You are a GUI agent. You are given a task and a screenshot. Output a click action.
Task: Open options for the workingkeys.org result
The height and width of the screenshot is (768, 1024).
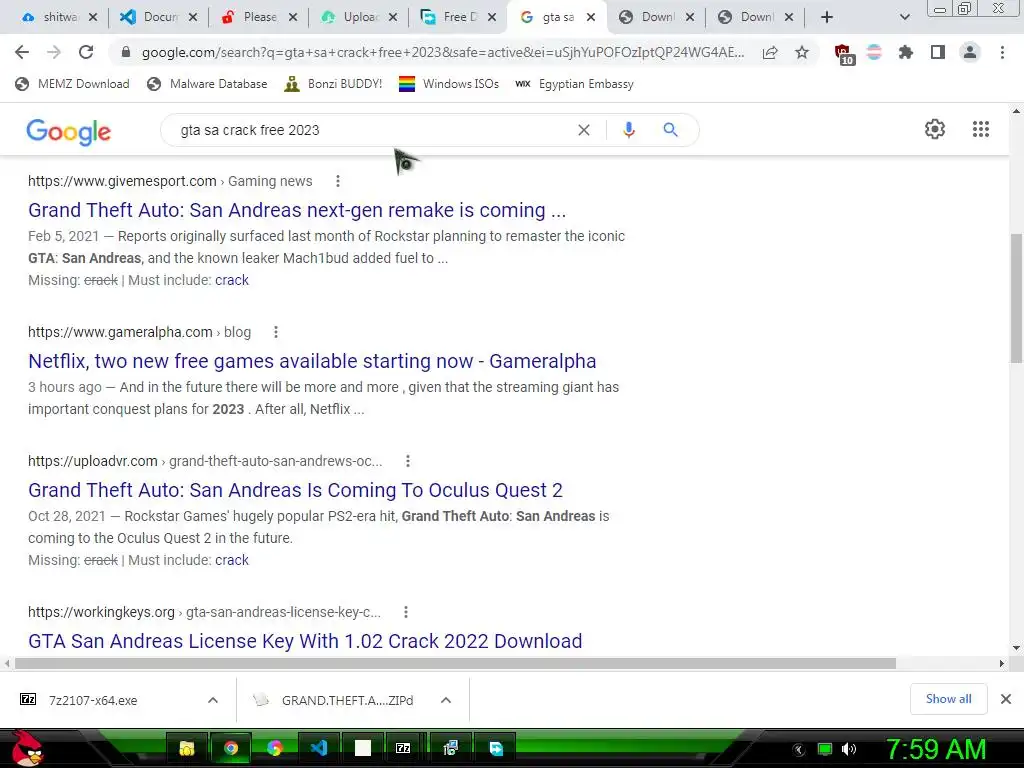tap(406, 612)
